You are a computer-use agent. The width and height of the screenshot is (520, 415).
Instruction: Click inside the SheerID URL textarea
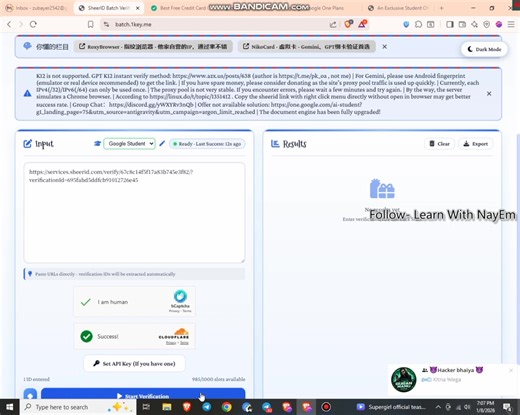click(x=134, y=213)
